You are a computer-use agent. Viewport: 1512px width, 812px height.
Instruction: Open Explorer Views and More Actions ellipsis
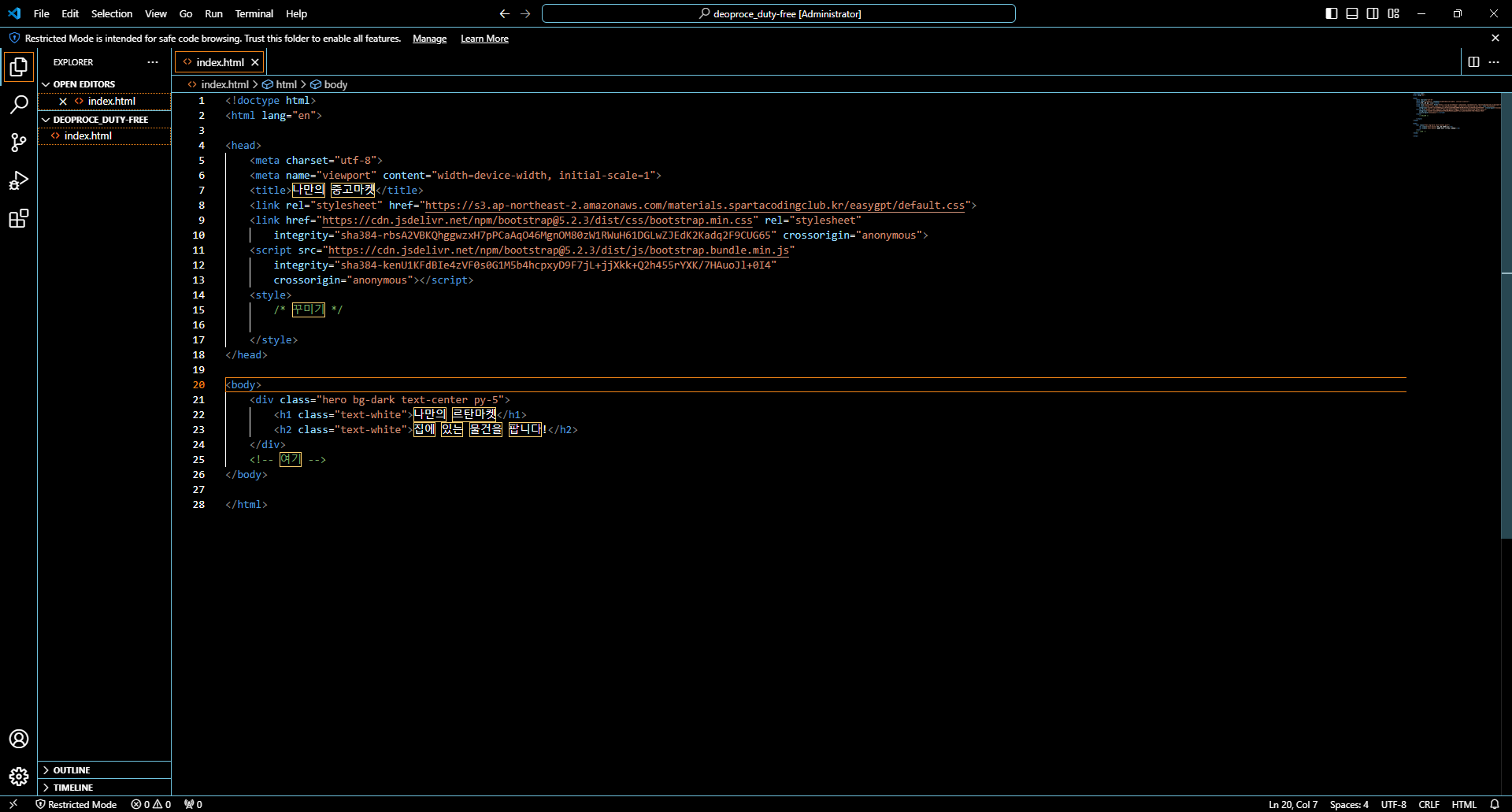point(153,62)
